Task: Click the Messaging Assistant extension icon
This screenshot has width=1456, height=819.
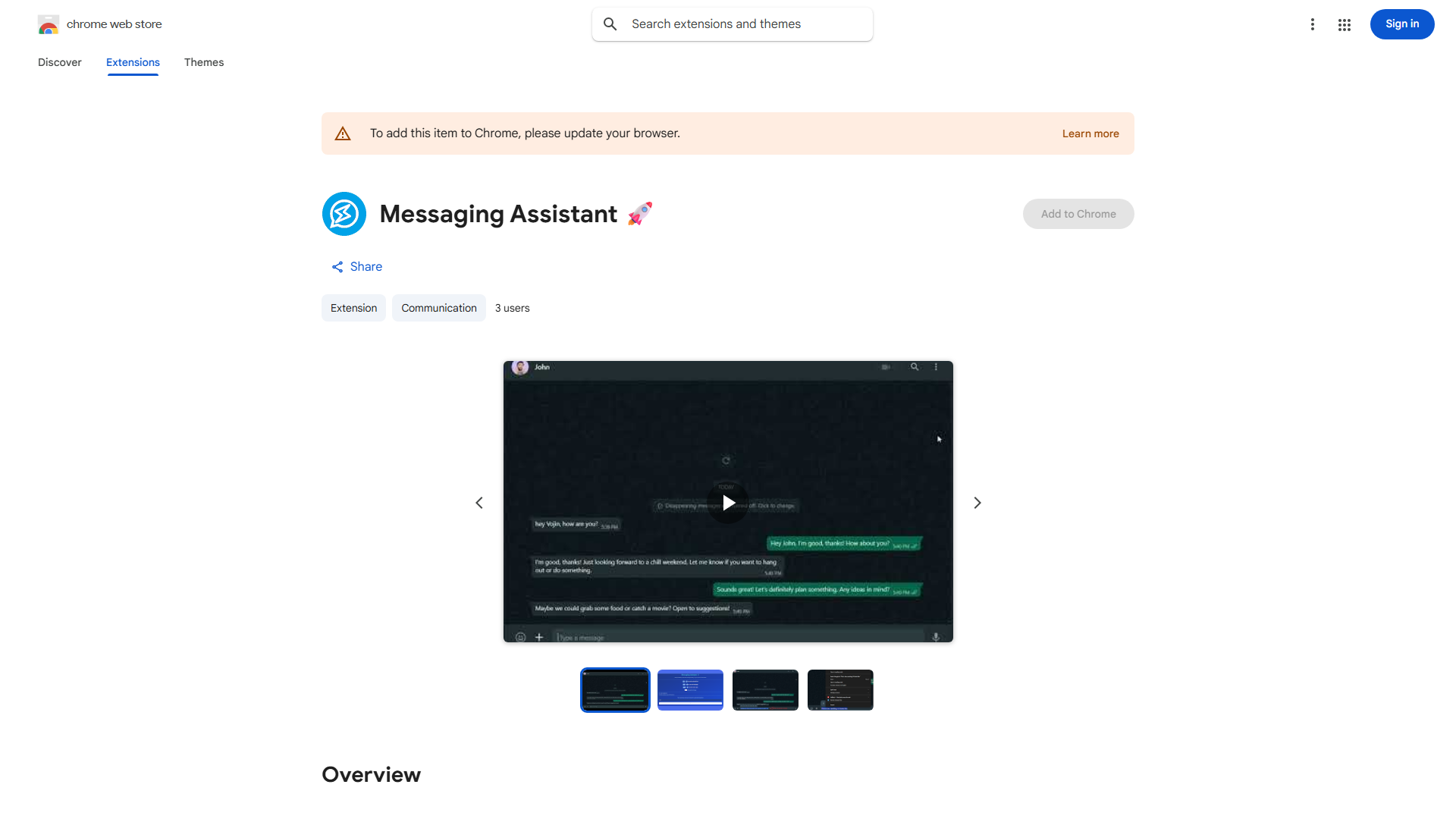Action: point(344,214)
